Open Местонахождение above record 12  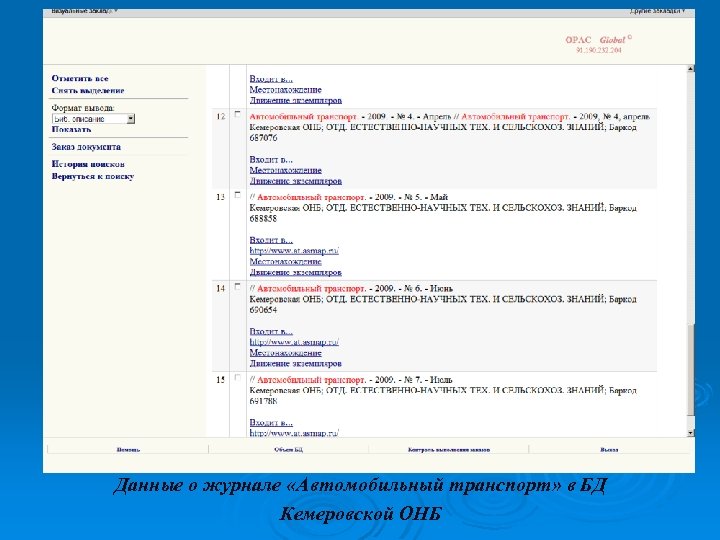(285, 90)
